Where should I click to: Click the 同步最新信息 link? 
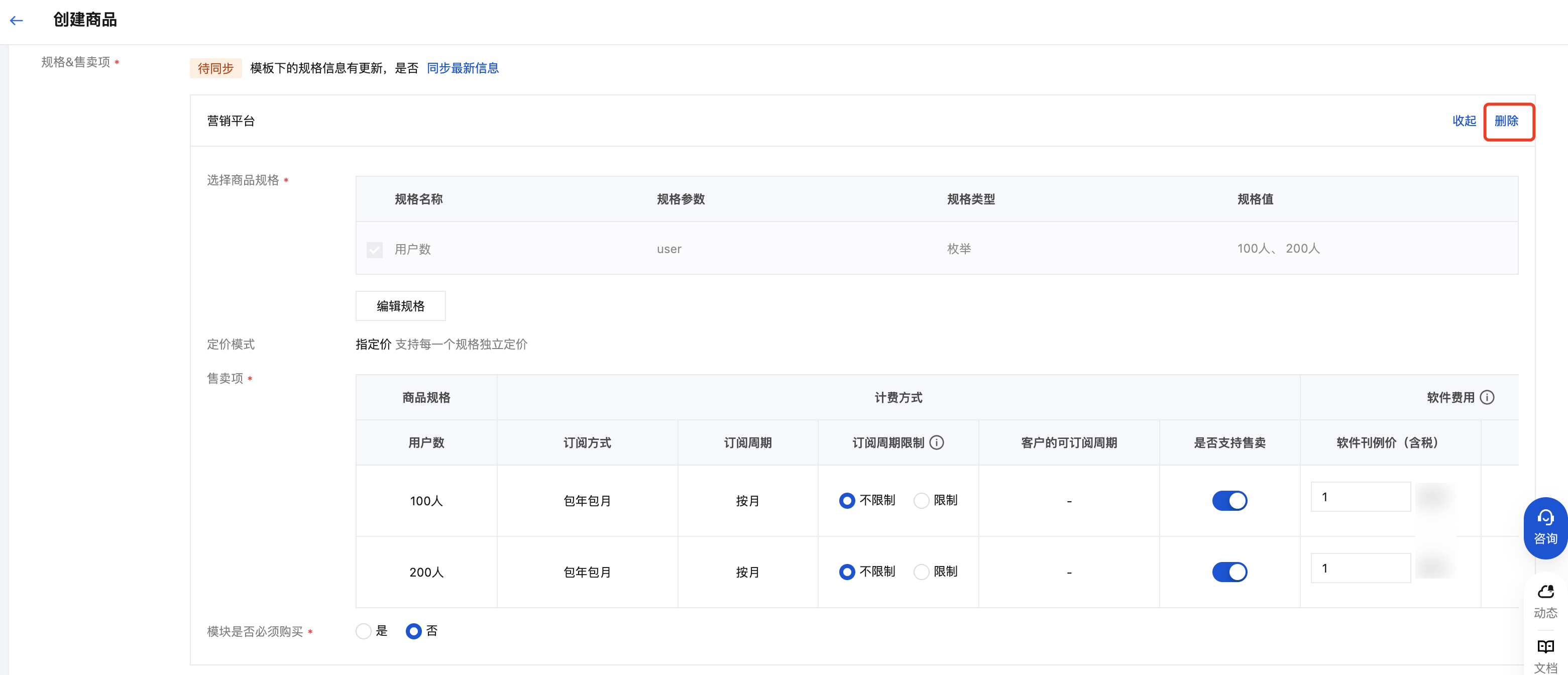click(x=463, y=68)
